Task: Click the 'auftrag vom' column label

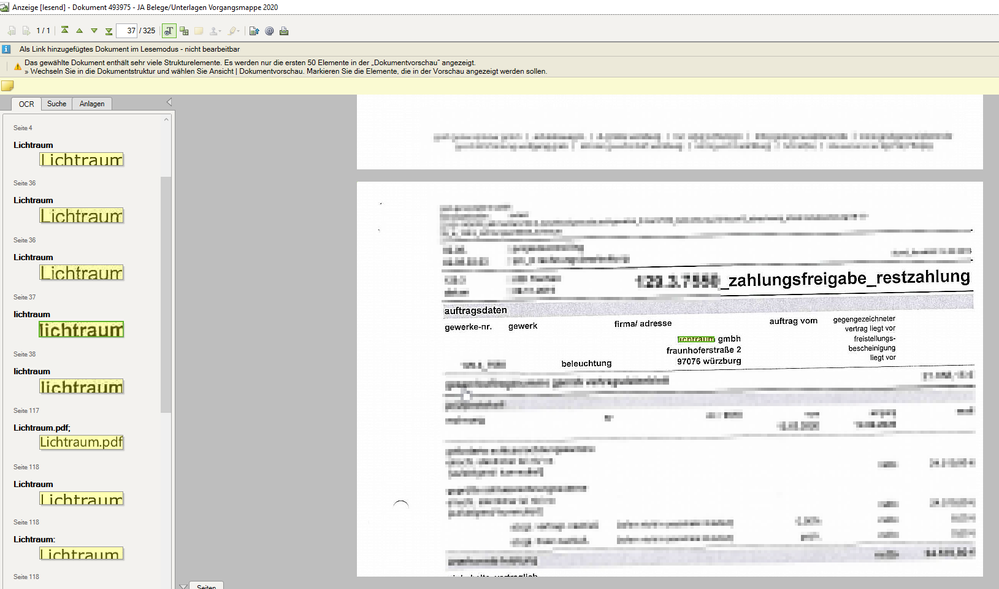Action: 793,321
